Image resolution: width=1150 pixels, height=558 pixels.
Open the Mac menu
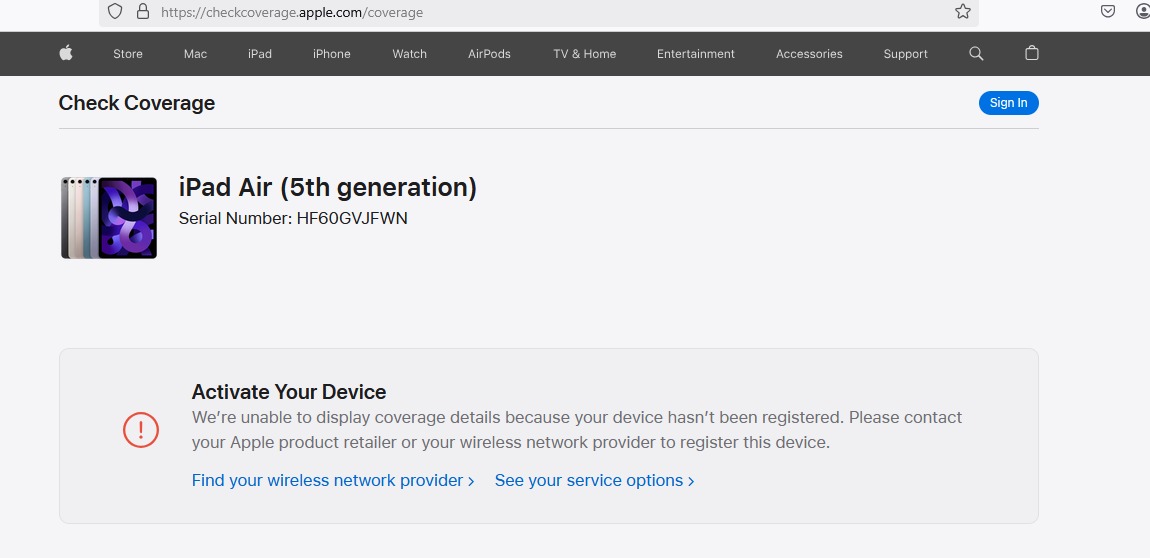tap(195, 54)
